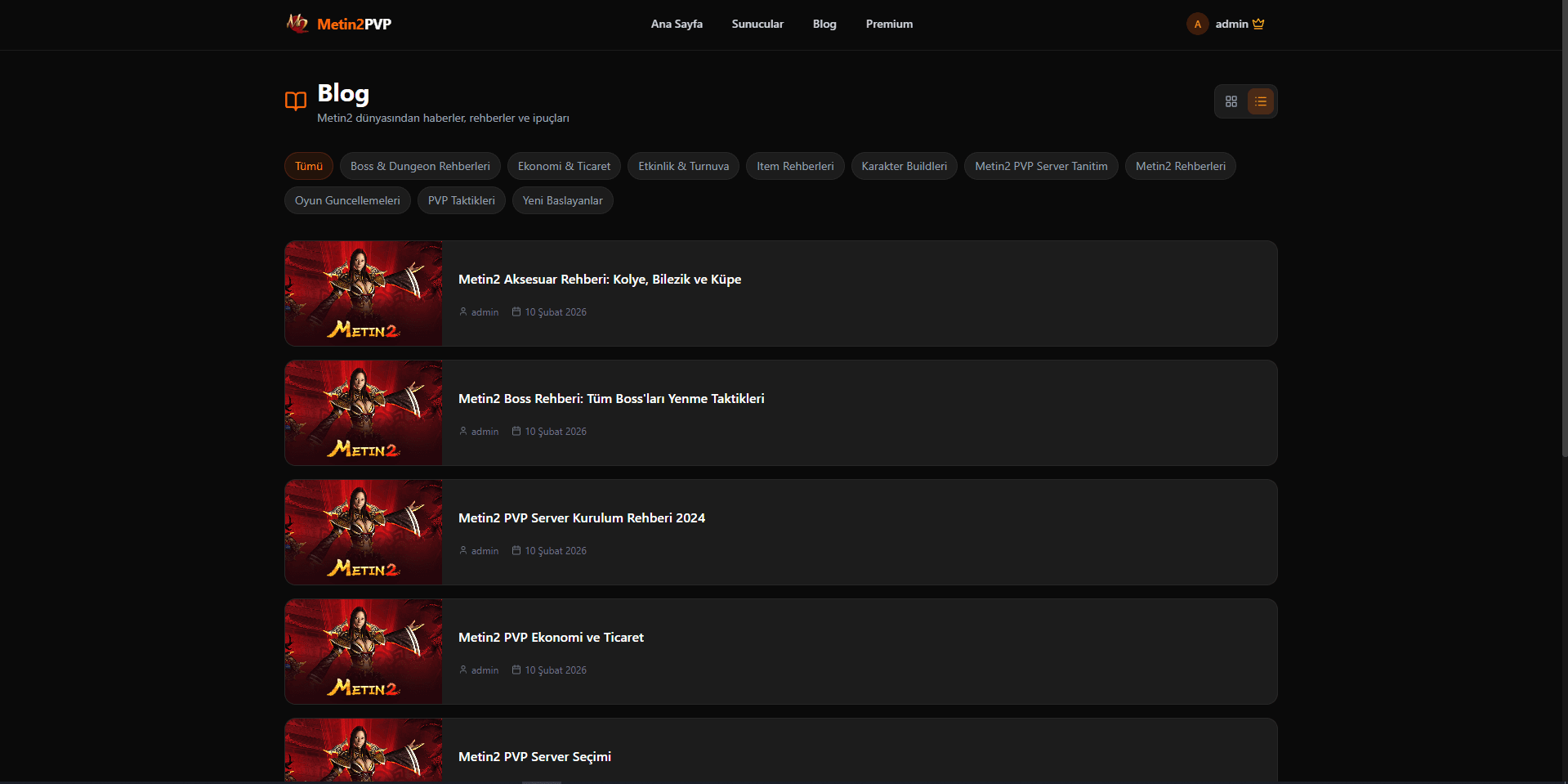Click the admin avatar circle
Viewport: 1568px width, 784px height.
coord(1197,24)
